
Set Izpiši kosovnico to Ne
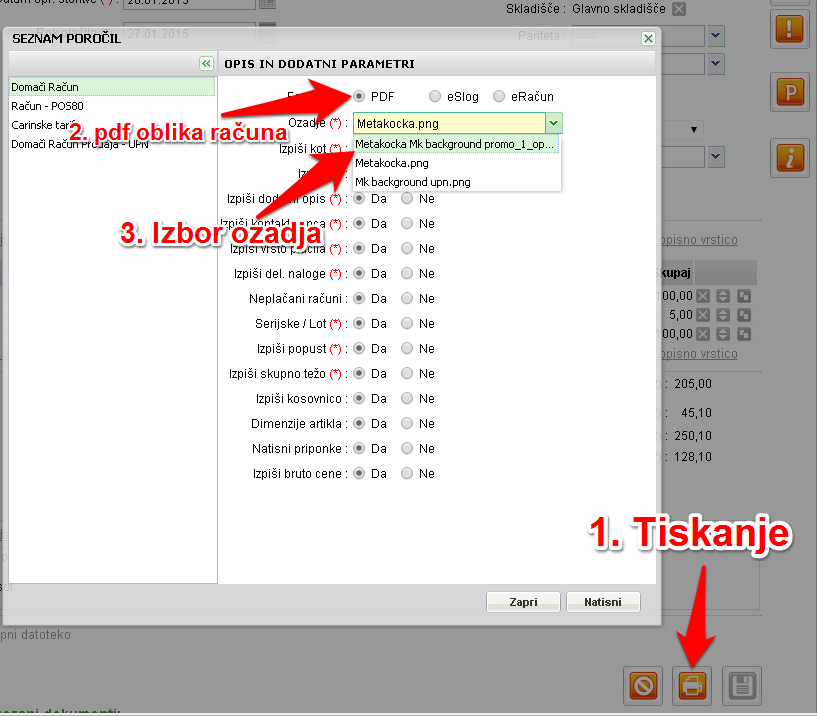click(x=407, y=398)
